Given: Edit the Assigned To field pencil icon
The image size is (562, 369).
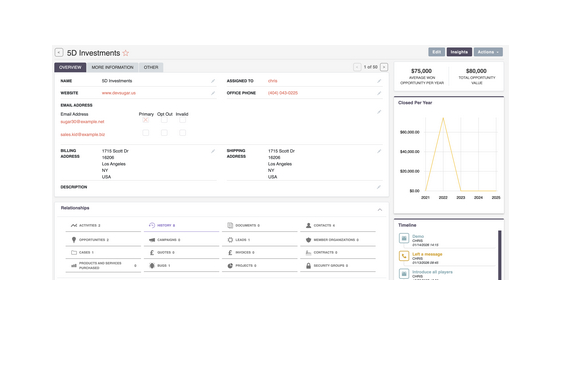Looking at the screenshot, I should 379,81.
